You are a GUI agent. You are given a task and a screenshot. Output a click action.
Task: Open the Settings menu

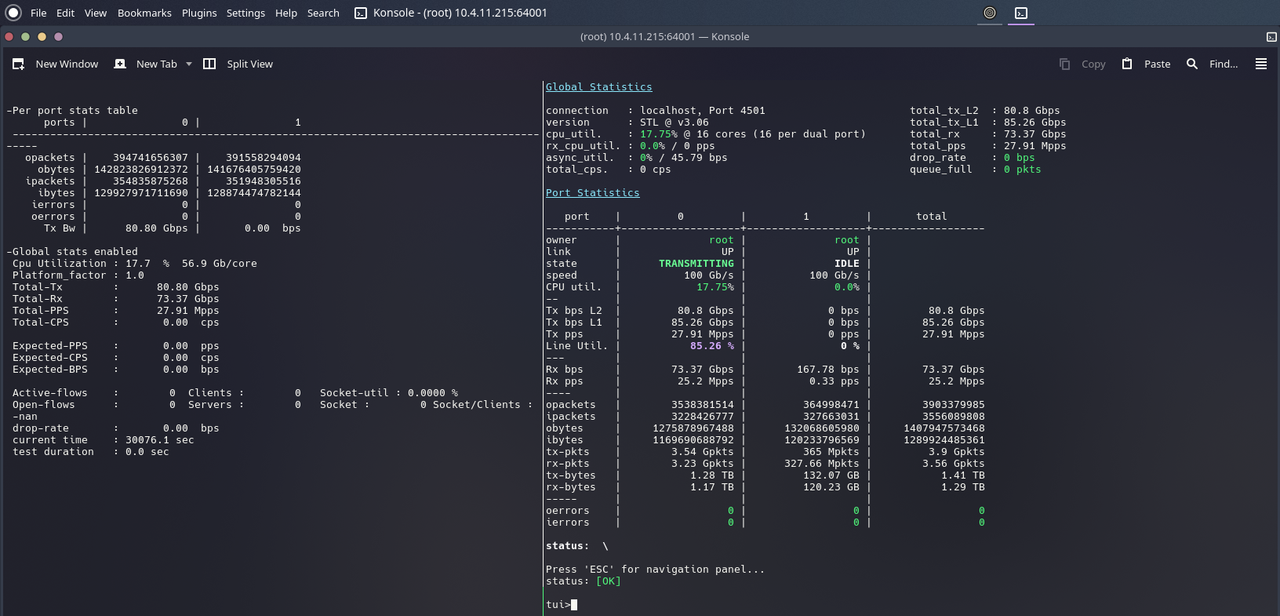coord(245,13)
